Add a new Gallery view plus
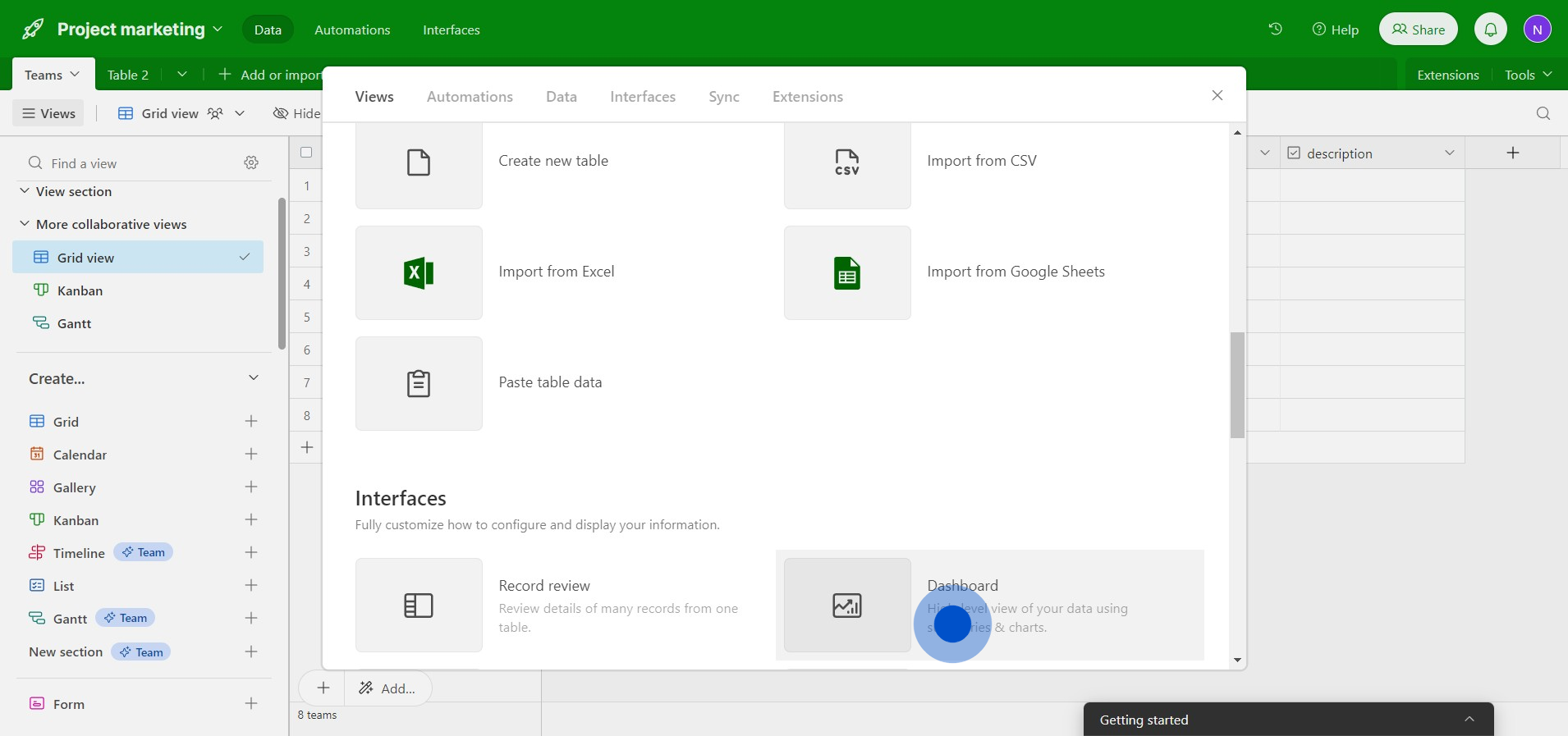This screenshot has width=1568, height=736. pyautogui.click(x=251, y=487)
